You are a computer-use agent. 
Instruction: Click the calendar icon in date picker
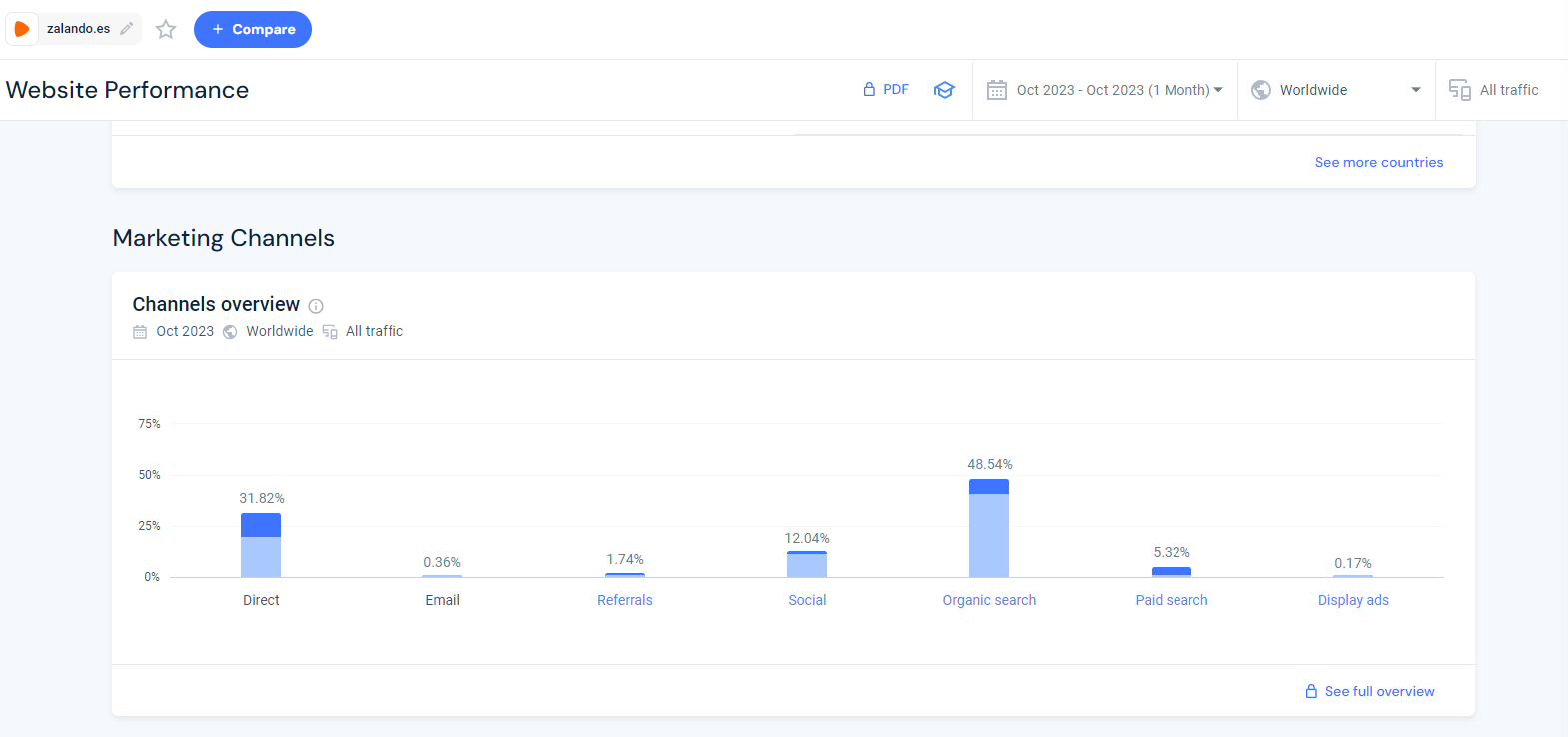(x=996, y=90)
